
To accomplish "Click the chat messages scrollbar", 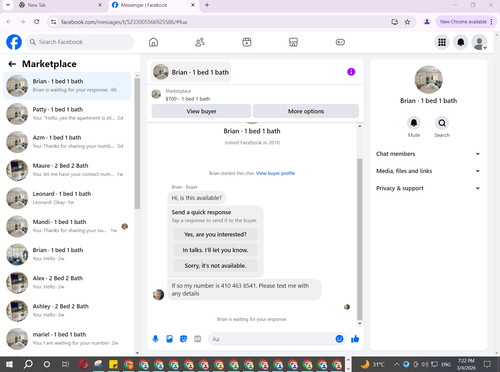I will click(360, 239).
